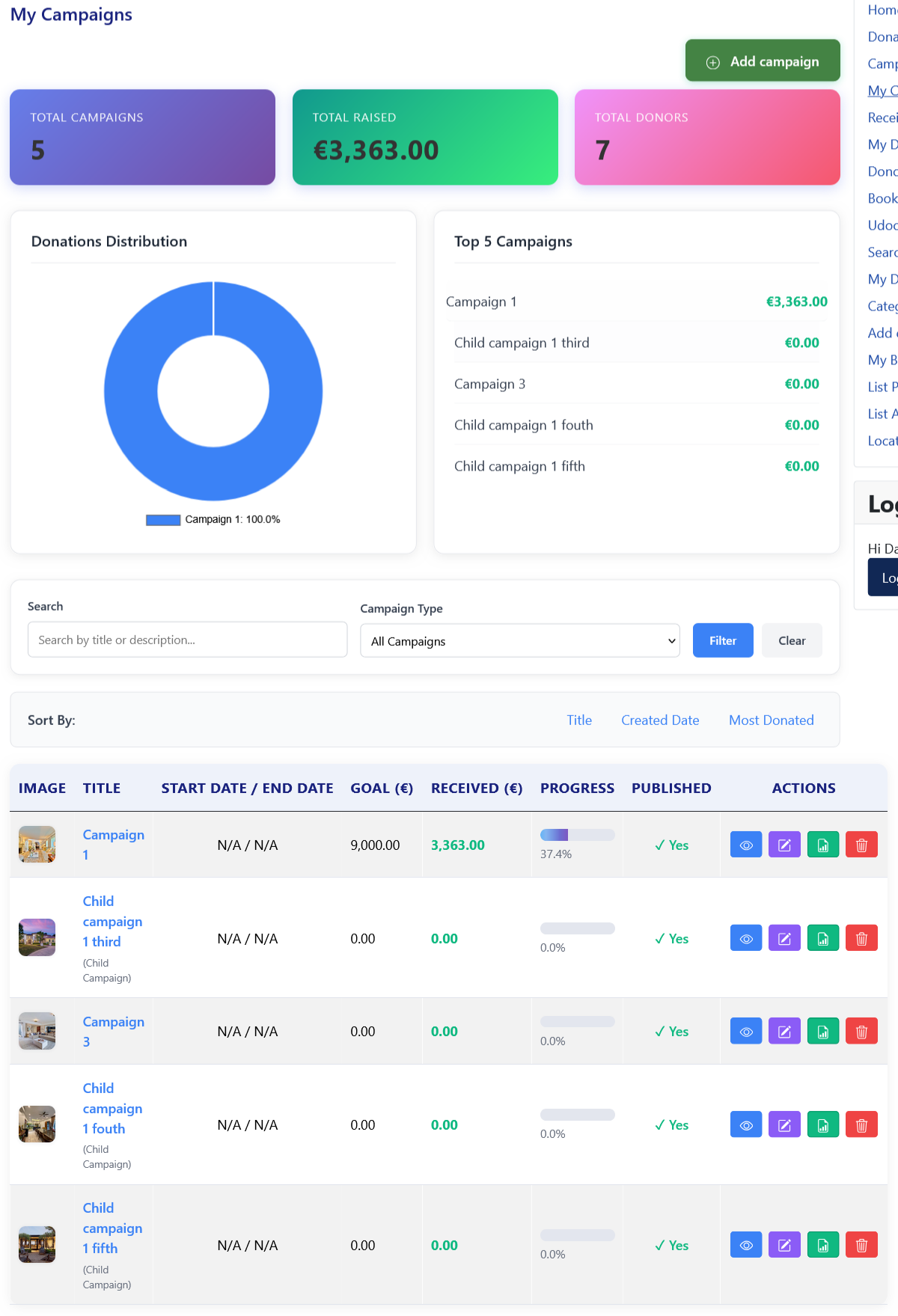View Child campaign 1 third using eye icon

click(746, 938)
